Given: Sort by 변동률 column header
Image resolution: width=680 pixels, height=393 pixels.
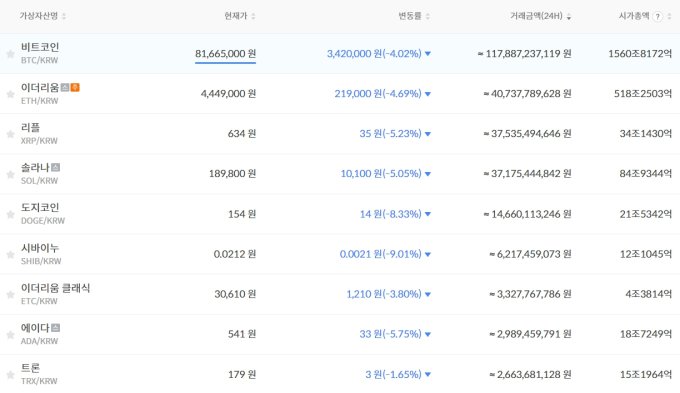Looking at the screenshot, I should pos(414,16).
